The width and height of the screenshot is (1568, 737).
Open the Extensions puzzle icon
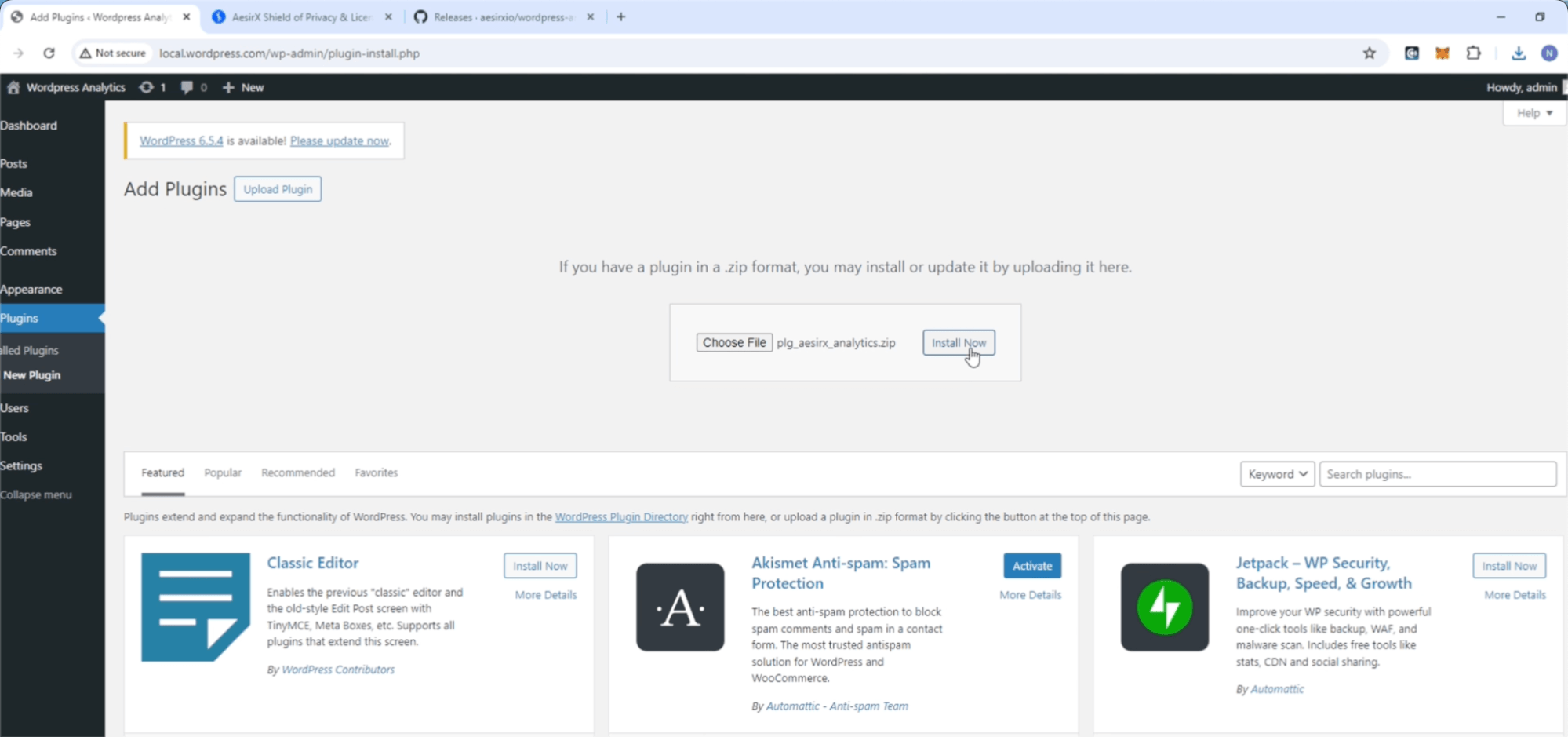1473,53
